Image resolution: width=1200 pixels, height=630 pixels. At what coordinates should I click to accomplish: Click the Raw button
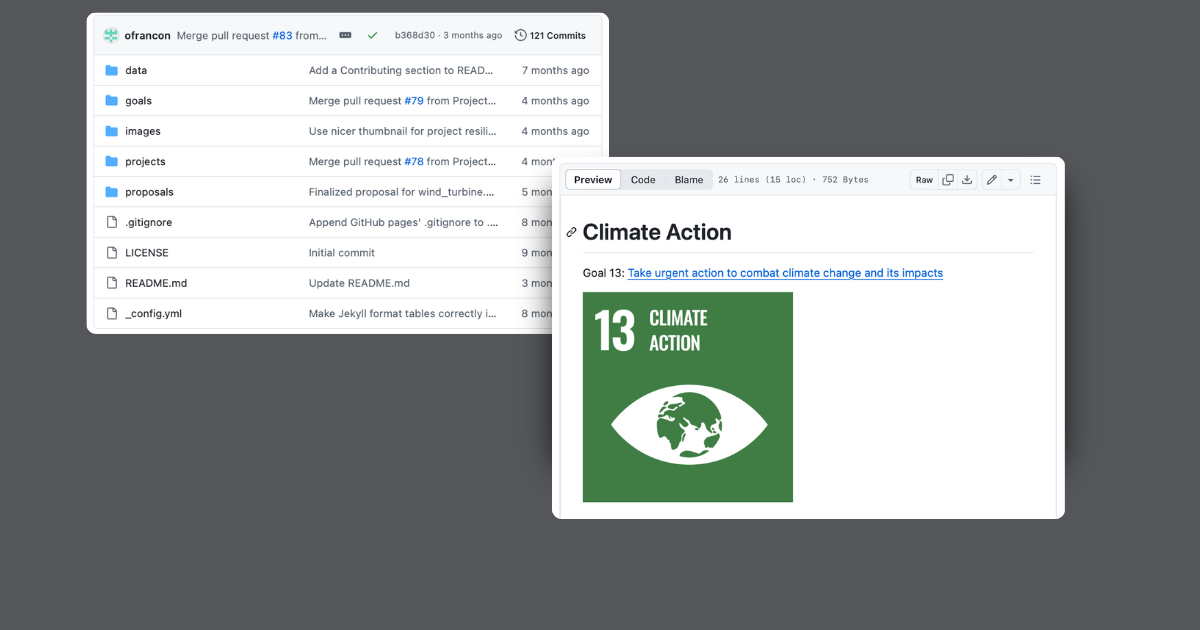(924, 180)
